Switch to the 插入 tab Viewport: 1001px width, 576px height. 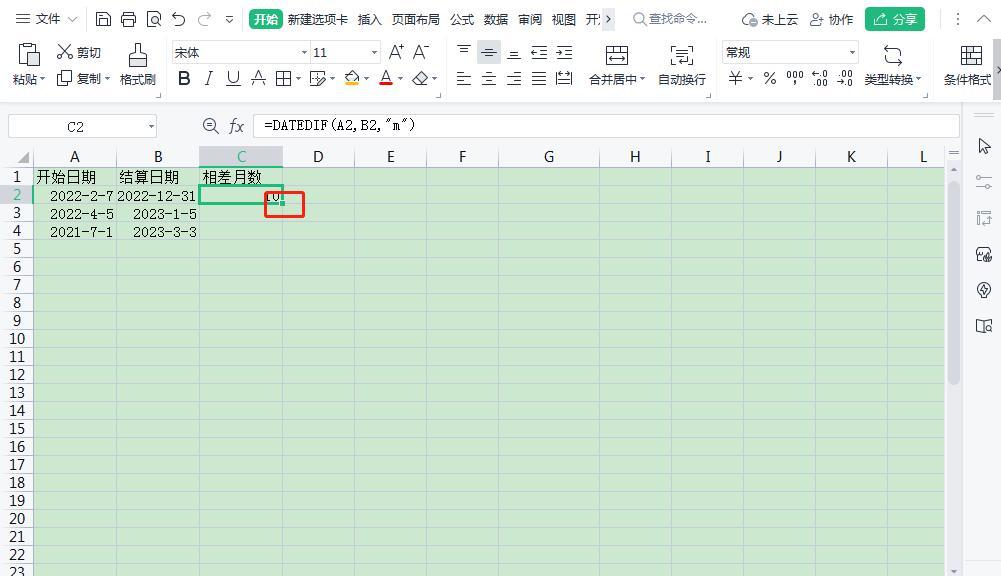click(370, 20)
